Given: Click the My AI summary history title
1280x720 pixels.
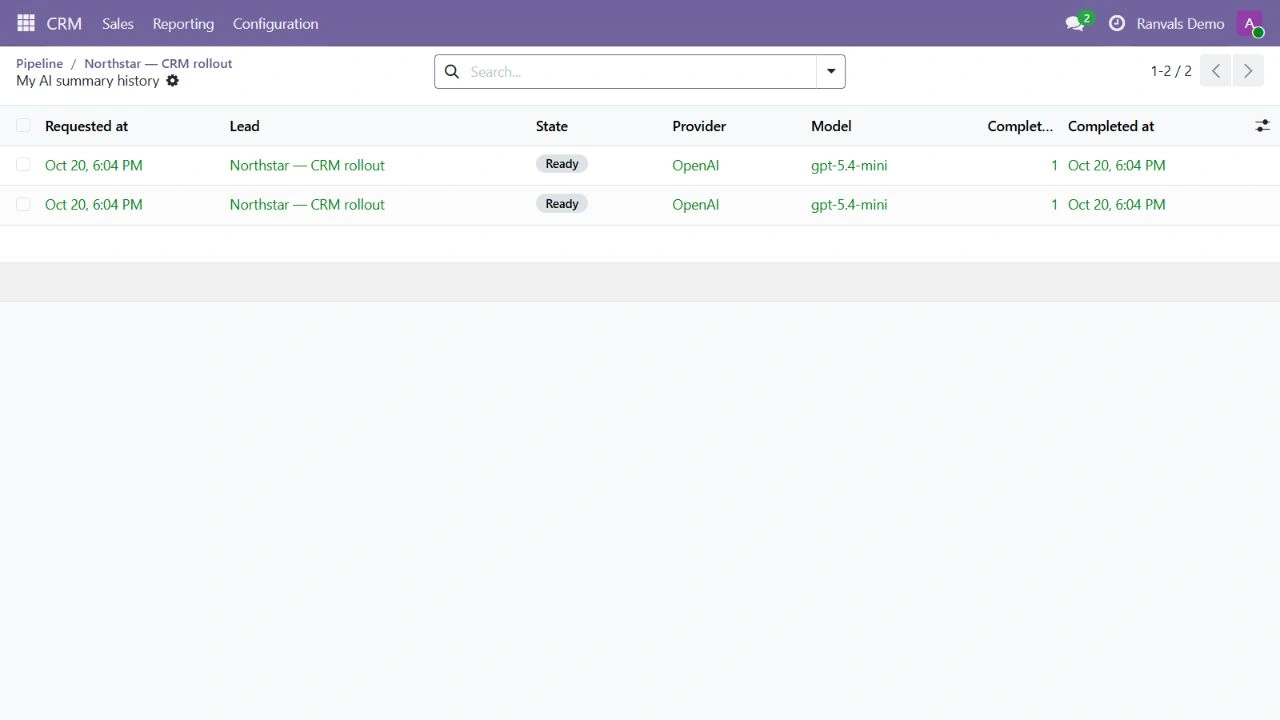Looking at the screenshot, I should click(88, 81).
